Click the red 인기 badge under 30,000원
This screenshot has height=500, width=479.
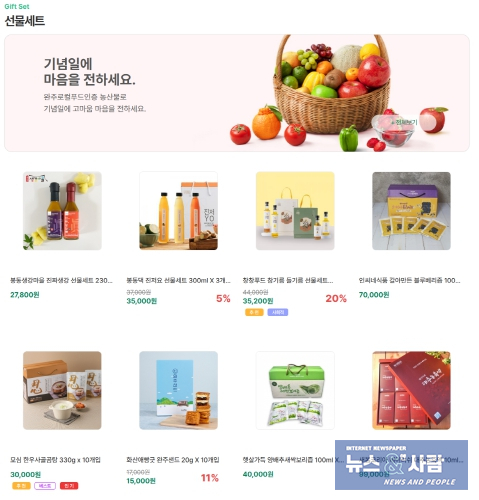click(x=69, y=486)
